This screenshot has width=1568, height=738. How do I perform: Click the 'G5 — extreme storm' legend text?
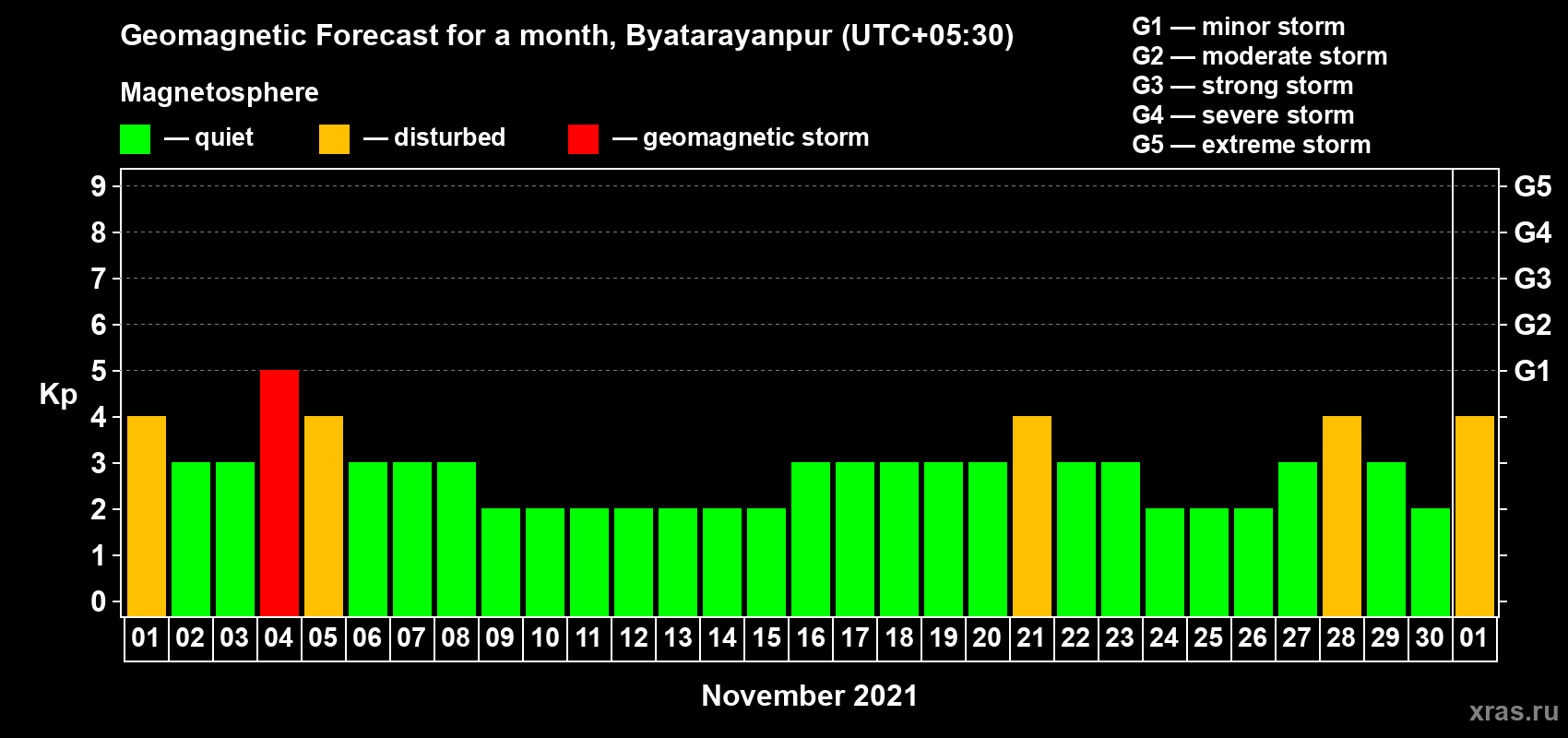point(1252,145)
